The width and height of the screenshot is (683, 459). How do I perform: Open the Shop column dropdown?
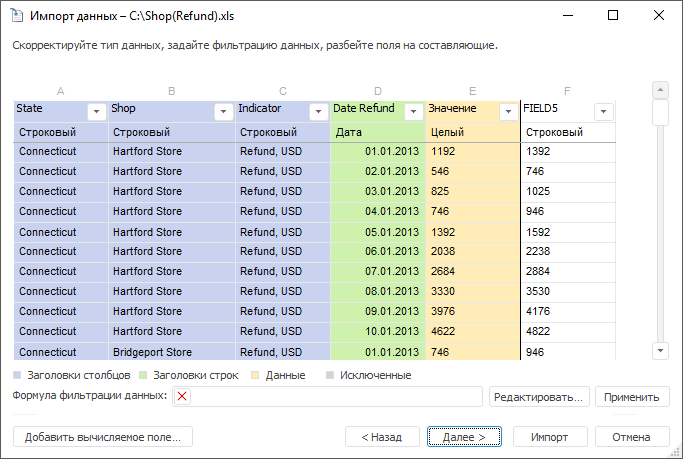tap(223, 112)
